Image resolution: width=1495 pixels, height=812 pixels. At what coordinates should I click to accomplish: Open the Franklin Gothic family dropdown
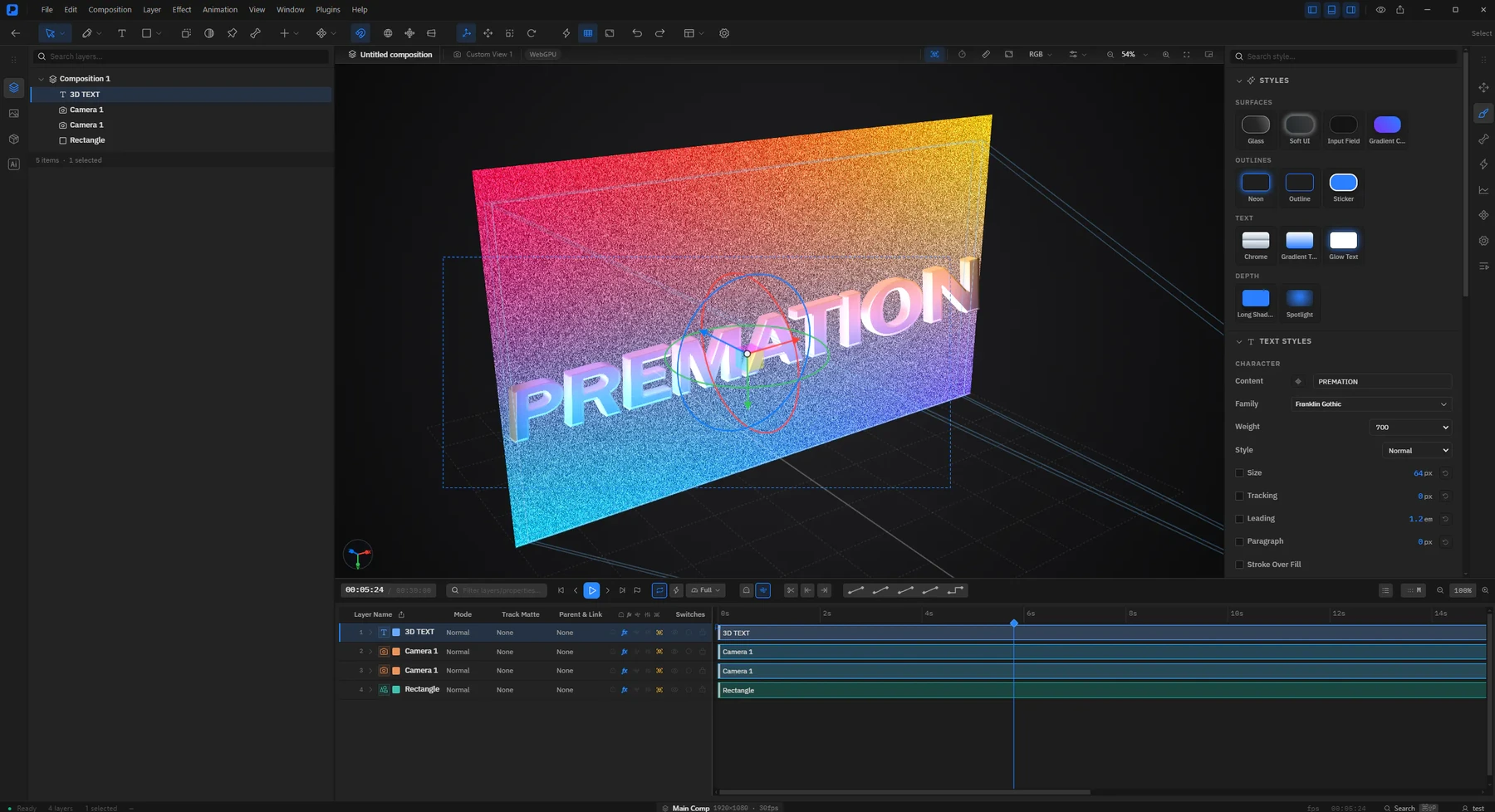point(1370,404)
